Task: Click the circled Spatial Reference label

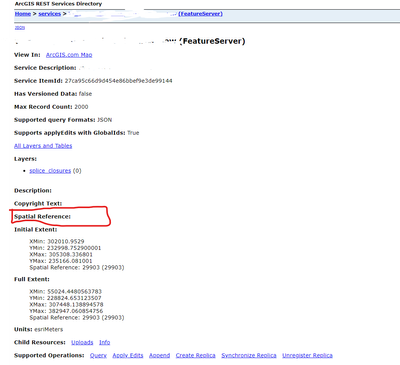Action: click(x=42, y=217)
